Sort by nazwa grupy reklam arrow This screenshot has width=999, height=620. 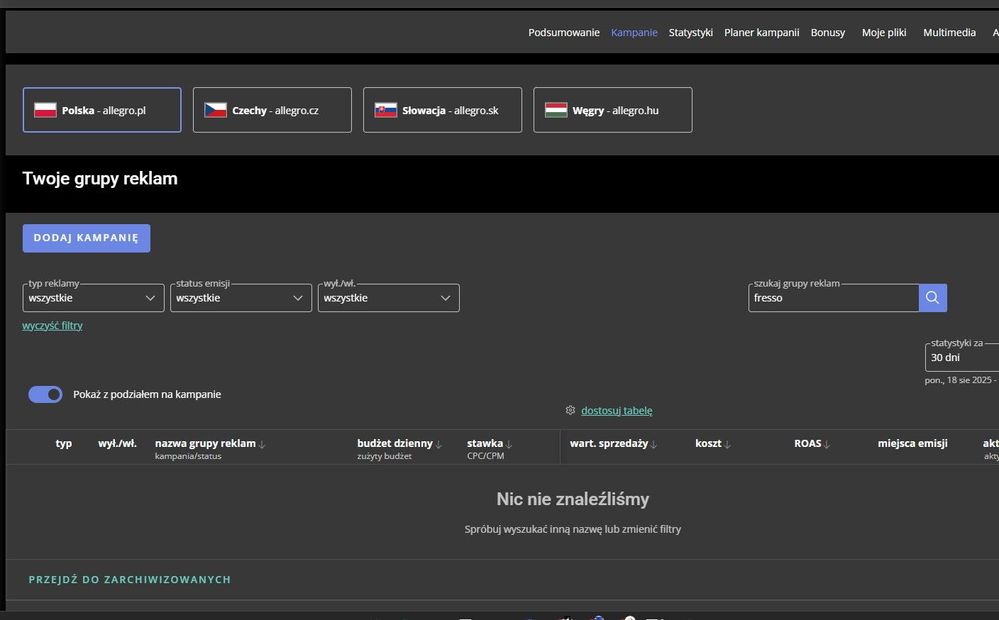[262, 444]
